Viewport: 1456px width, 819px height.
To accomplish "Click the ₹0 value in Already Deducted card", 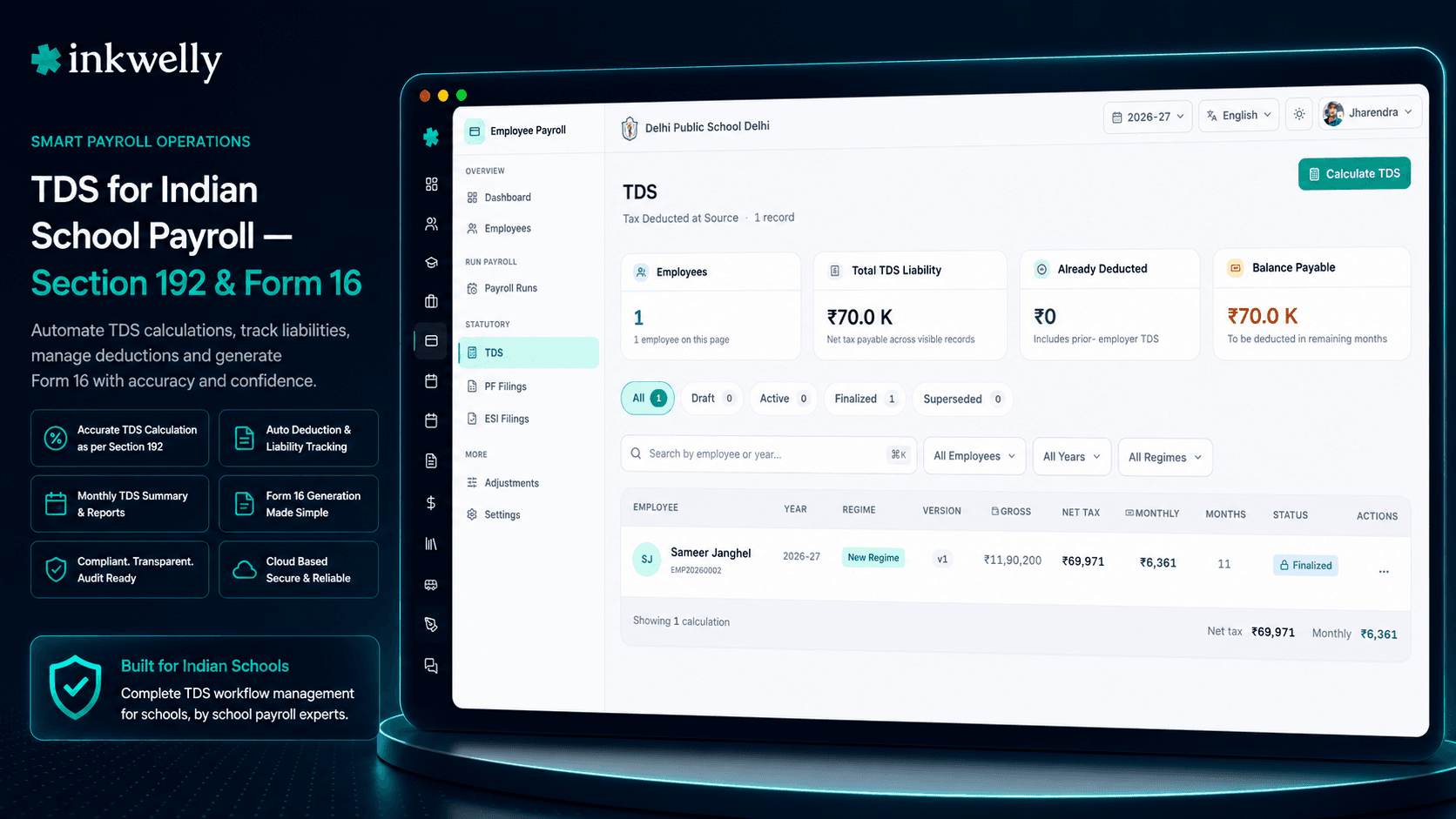I will (x=1045, y=317).
